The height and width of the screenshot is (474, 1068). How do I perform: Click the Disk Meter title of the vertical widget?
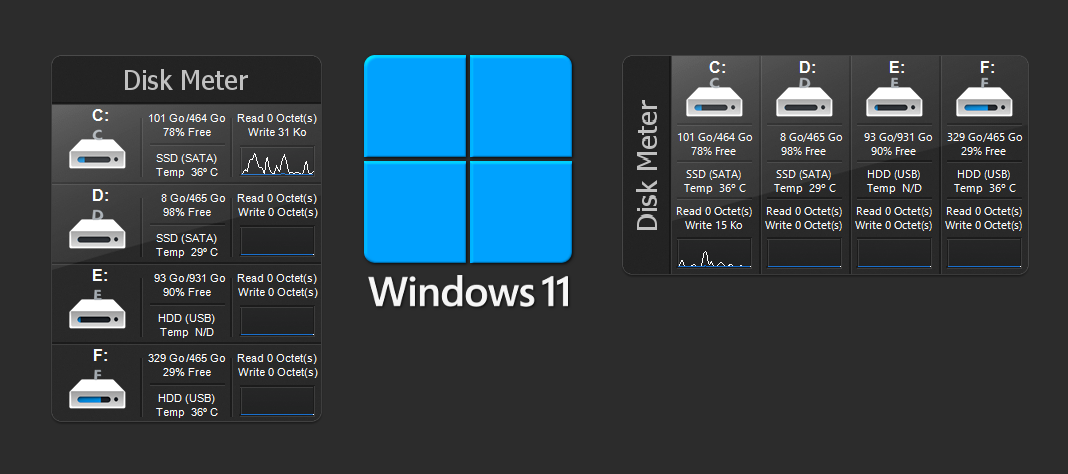[x=186, y=80]
